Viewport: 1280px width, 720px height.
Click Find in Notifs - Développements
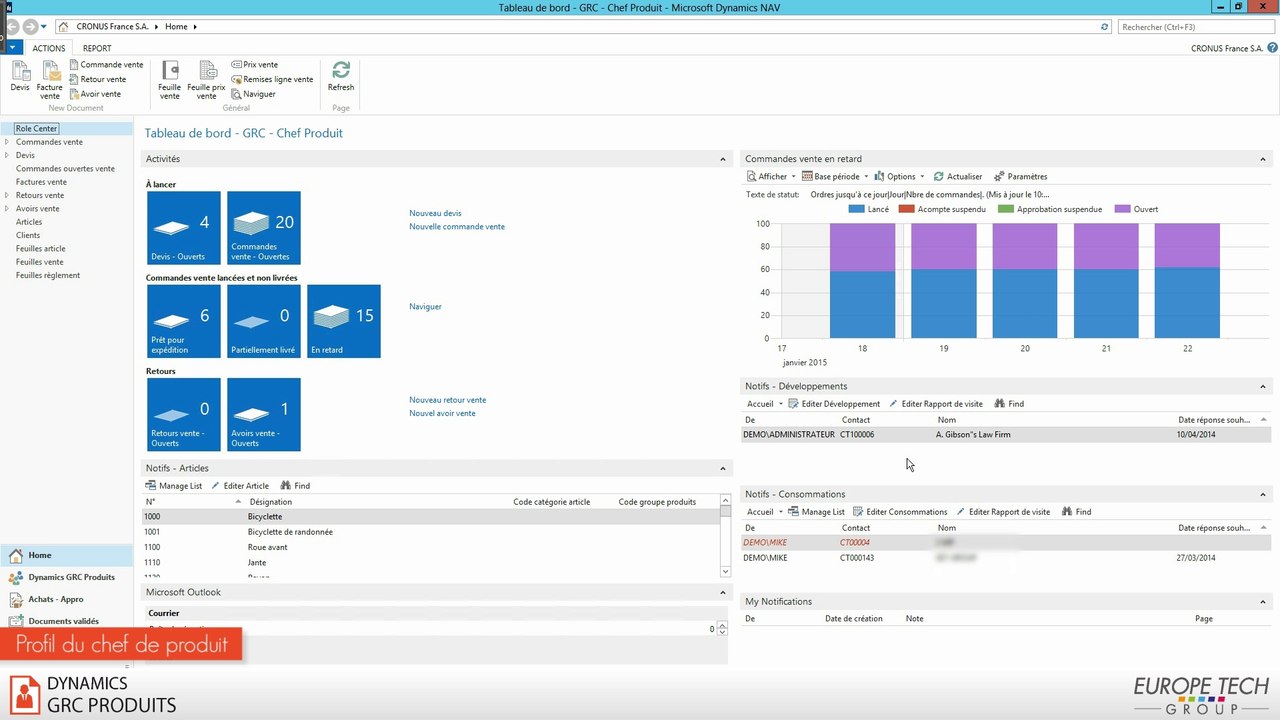click(1009, 404)
